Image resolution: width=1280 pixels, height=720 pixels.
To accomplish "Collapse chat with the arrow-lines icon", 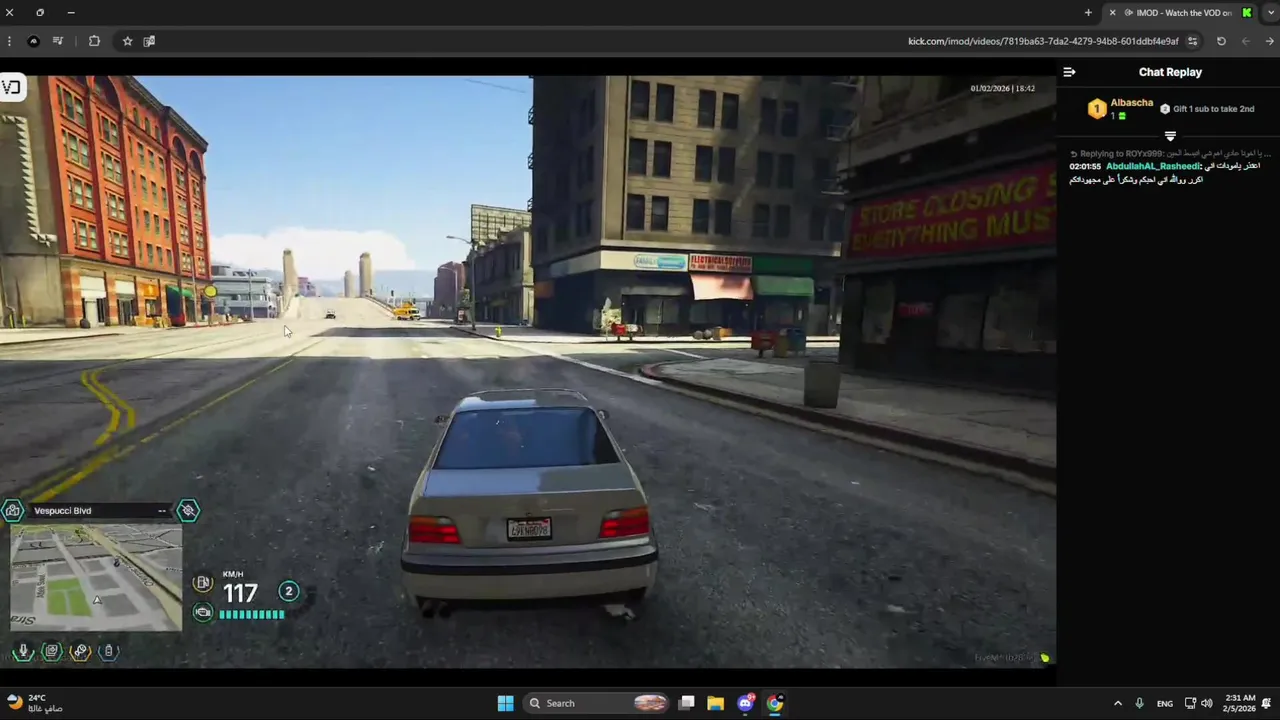I will pyautogui.click(x=1069, y=72).
